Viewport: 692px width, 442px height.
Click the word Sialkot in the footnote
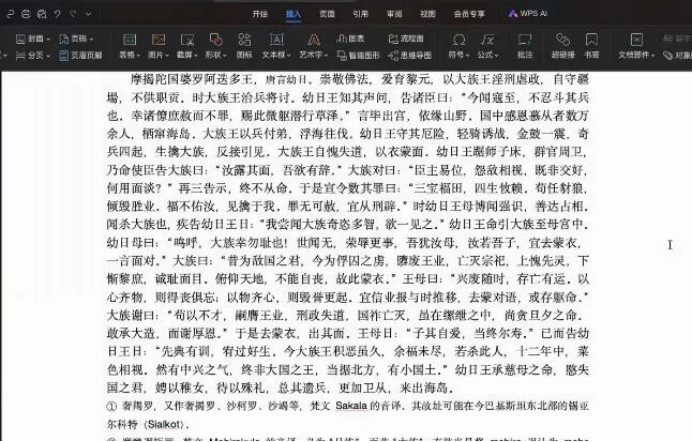click(146, 423)
